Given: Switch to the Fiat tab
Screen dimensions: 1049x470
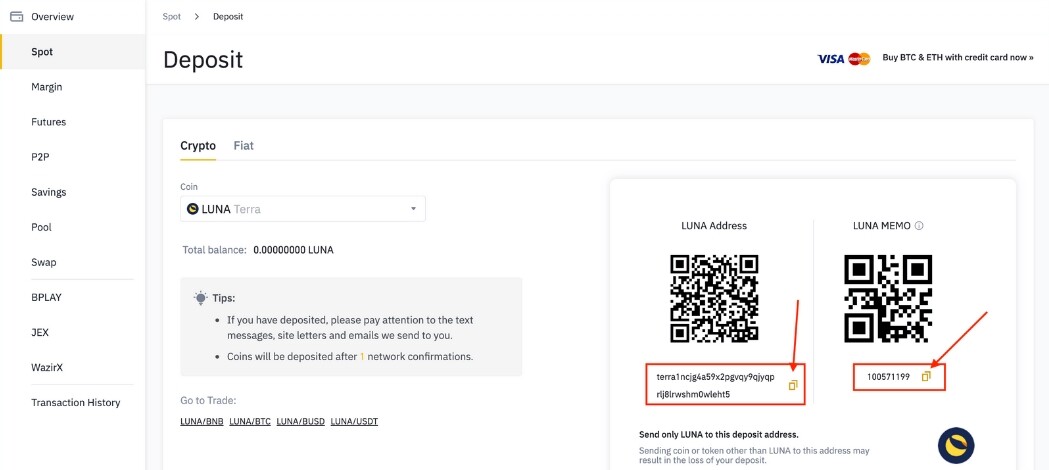Looking at the screenshot, I should 244,146.
